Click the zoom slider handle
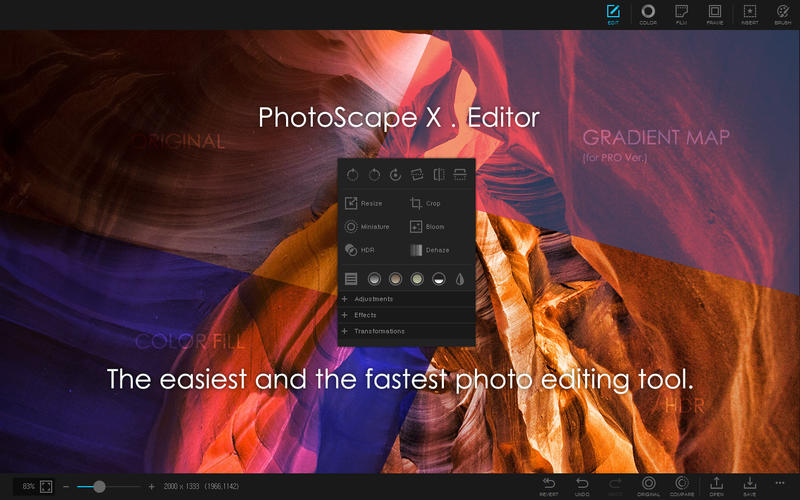Image resolution: width=800 pixels, height=500 pixels. point(99,487)
